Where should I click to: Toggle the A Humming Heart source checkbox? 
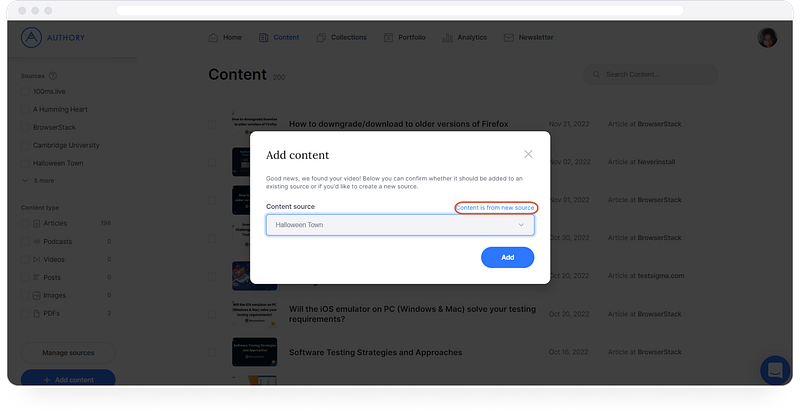coord(24,109)
